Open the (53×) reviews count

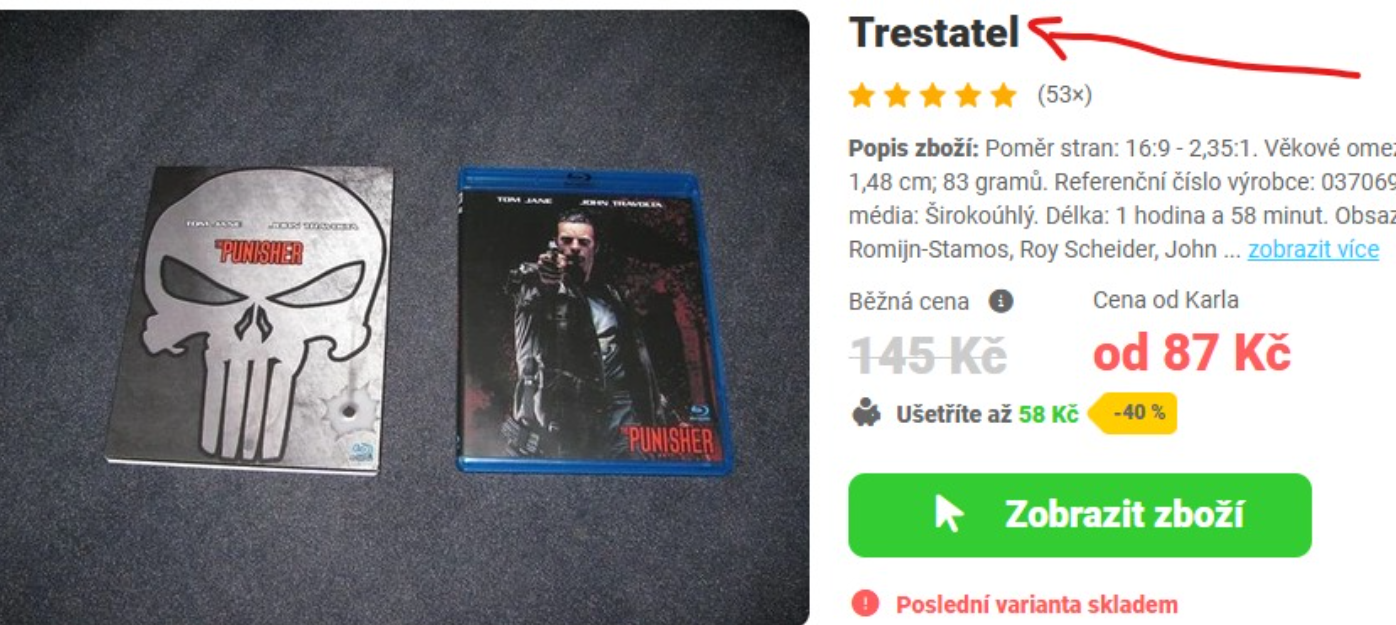click(x=1064, y=96)
